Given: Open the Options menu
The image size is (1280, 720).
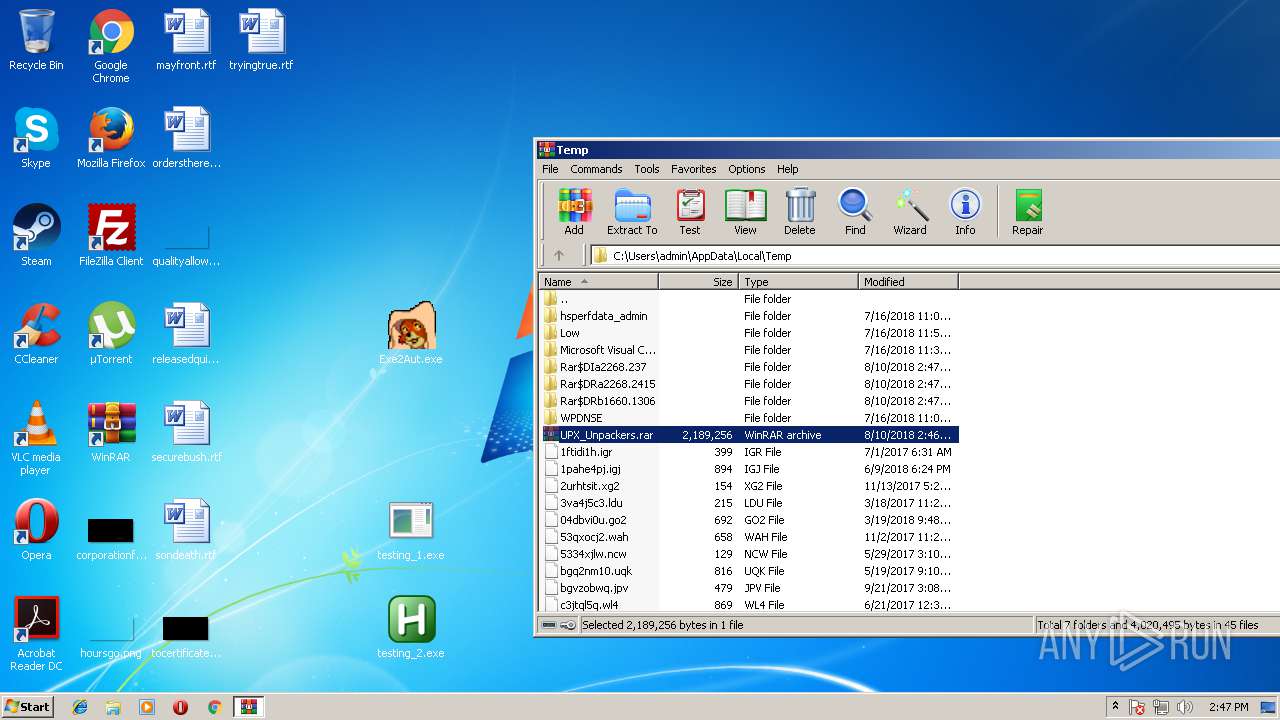Looking at the screenshot, I should [746, 169].
